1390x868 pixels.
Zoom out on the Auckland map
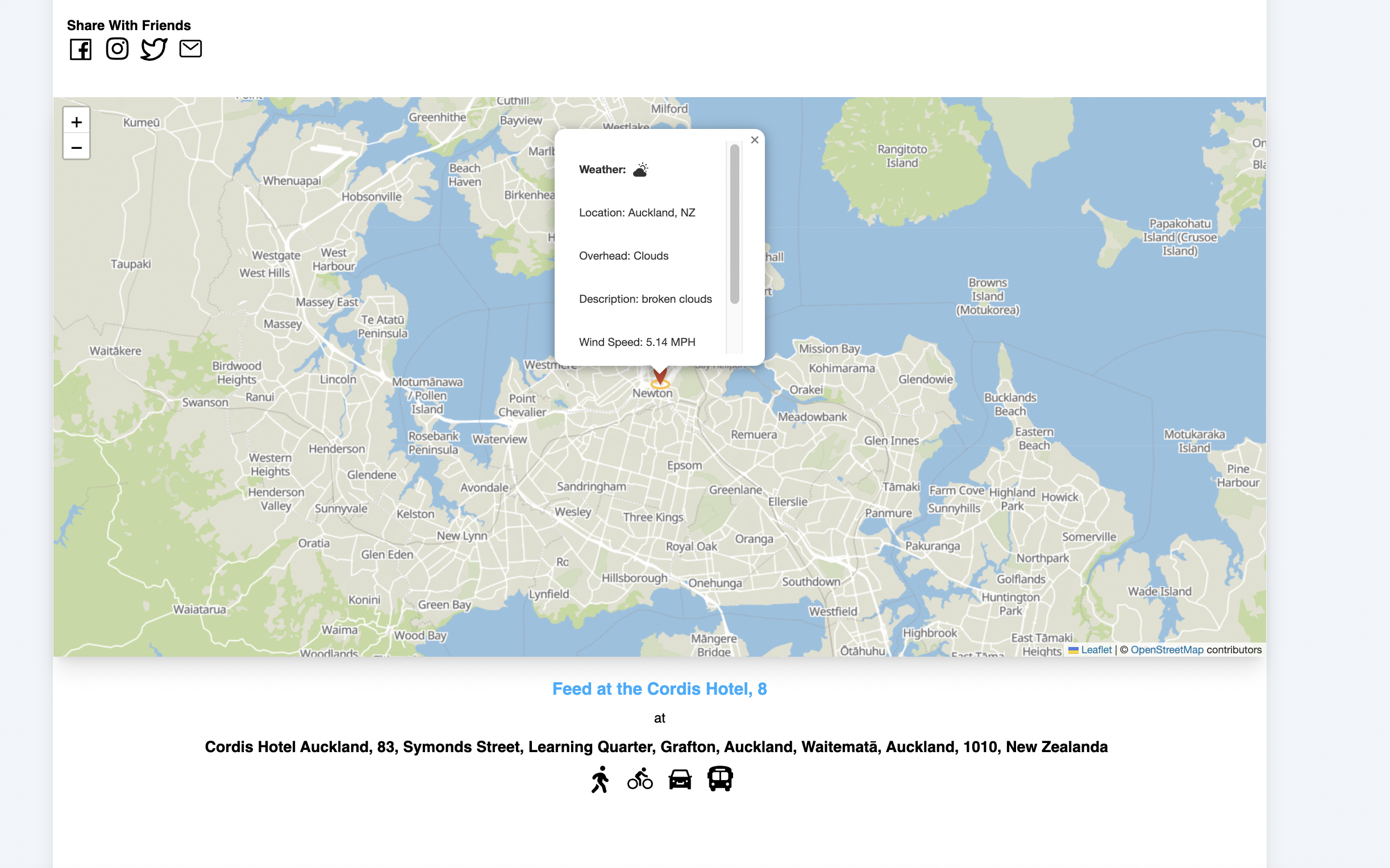[76, 147]
